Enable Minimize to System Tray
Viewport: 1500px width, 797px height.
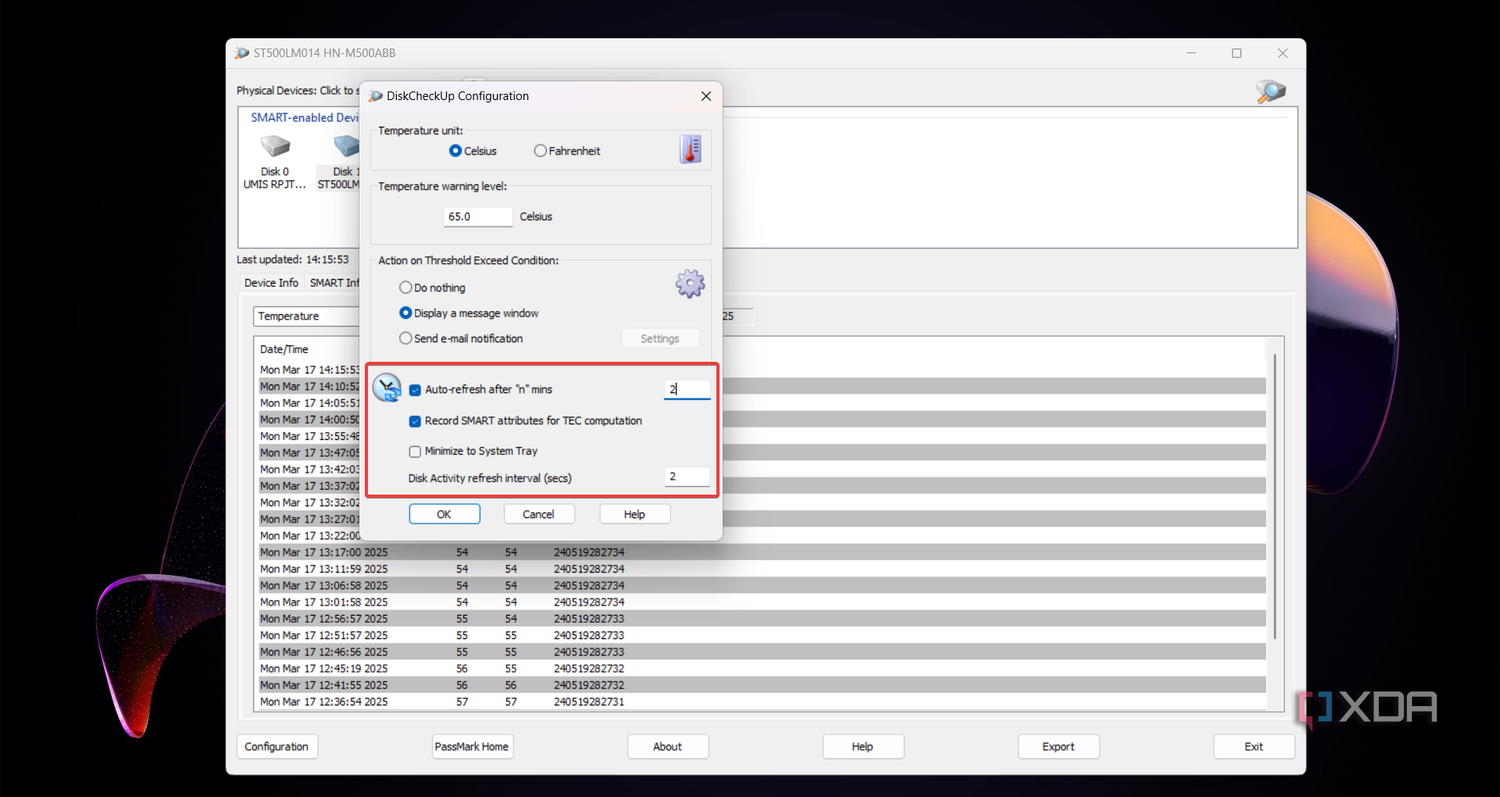pos(415,451)
